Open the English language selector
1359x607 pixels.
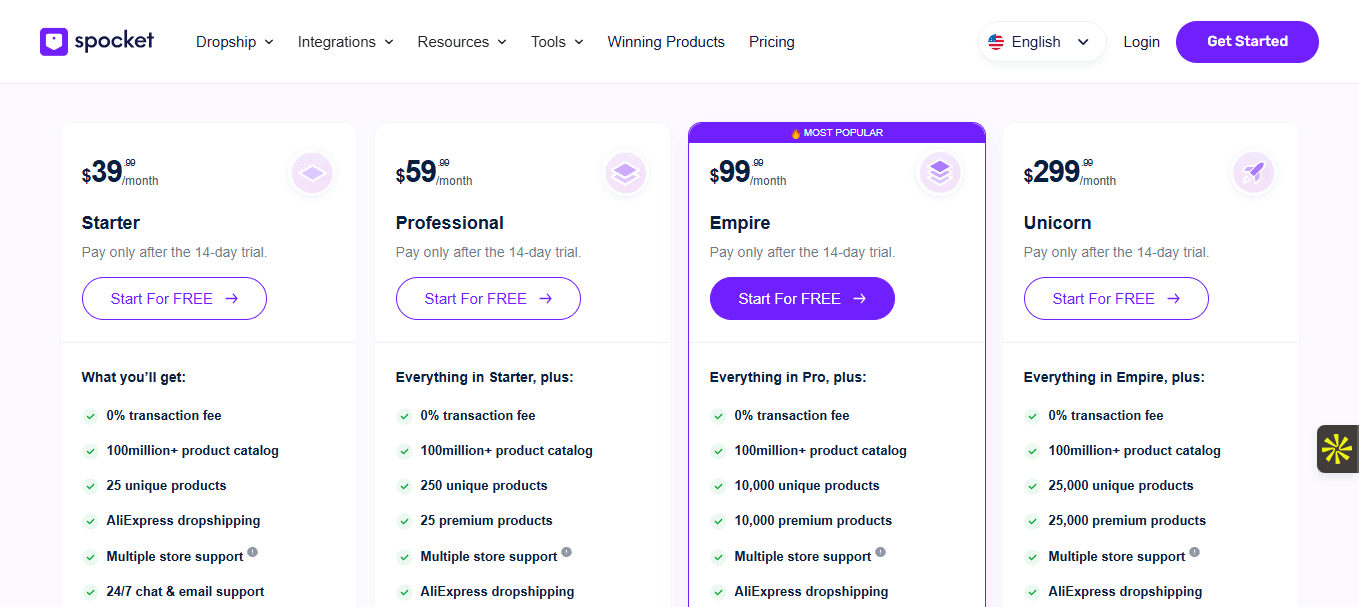point(1041,42)
